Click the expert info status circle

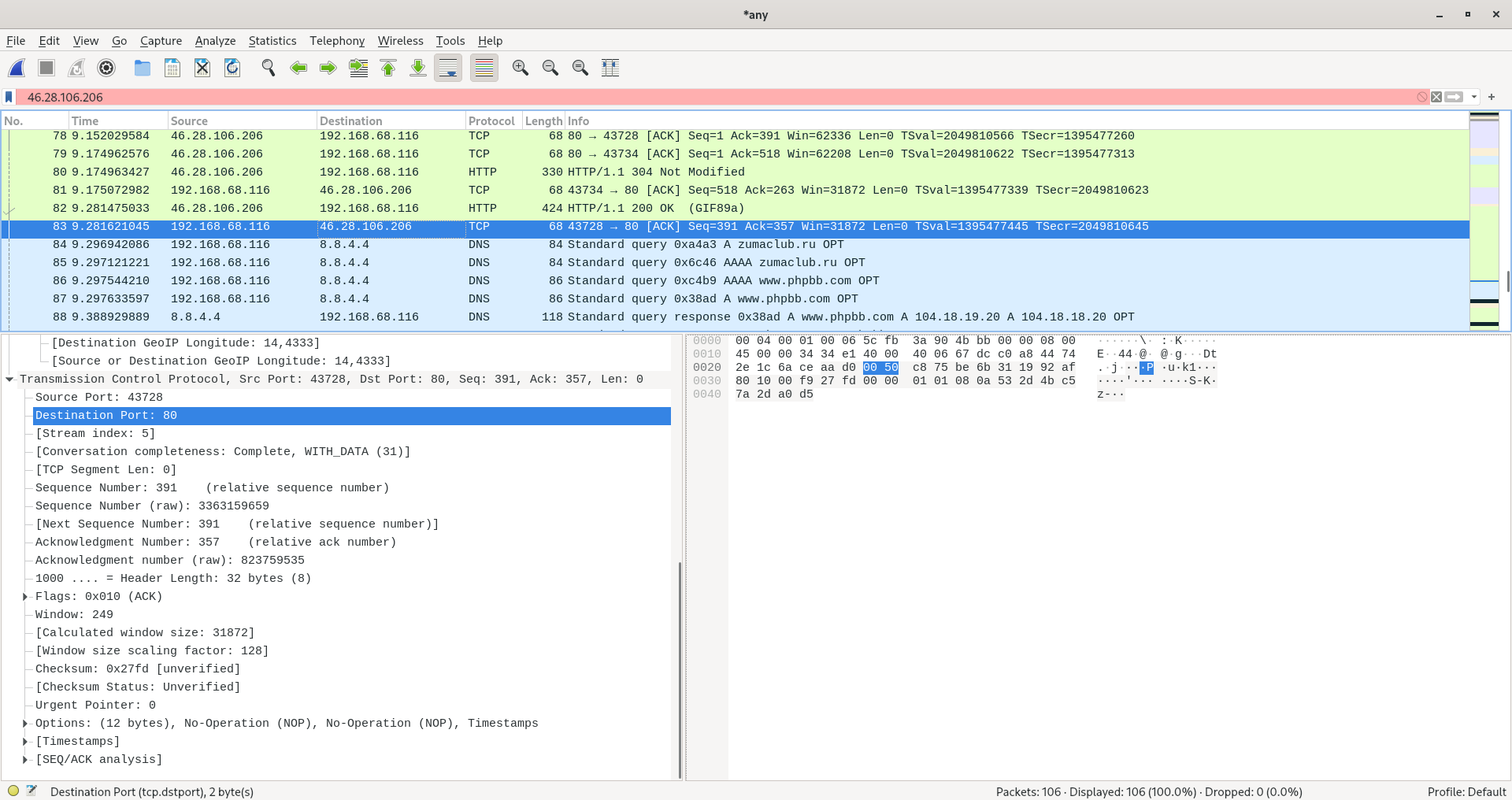[13, 791]
